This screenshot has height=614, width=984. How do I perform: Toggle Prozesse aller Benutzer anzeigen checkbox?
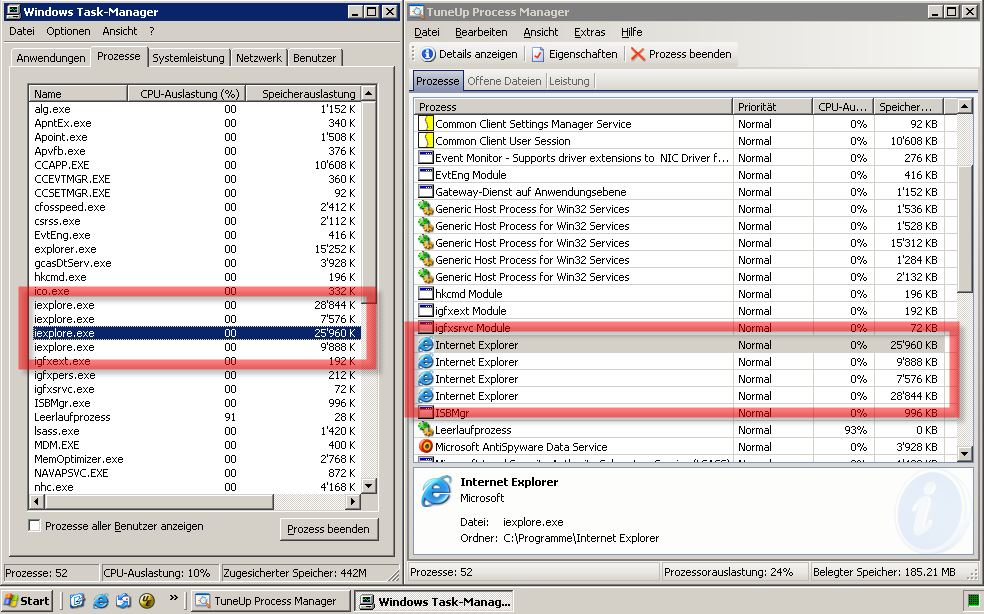(35, 526)
